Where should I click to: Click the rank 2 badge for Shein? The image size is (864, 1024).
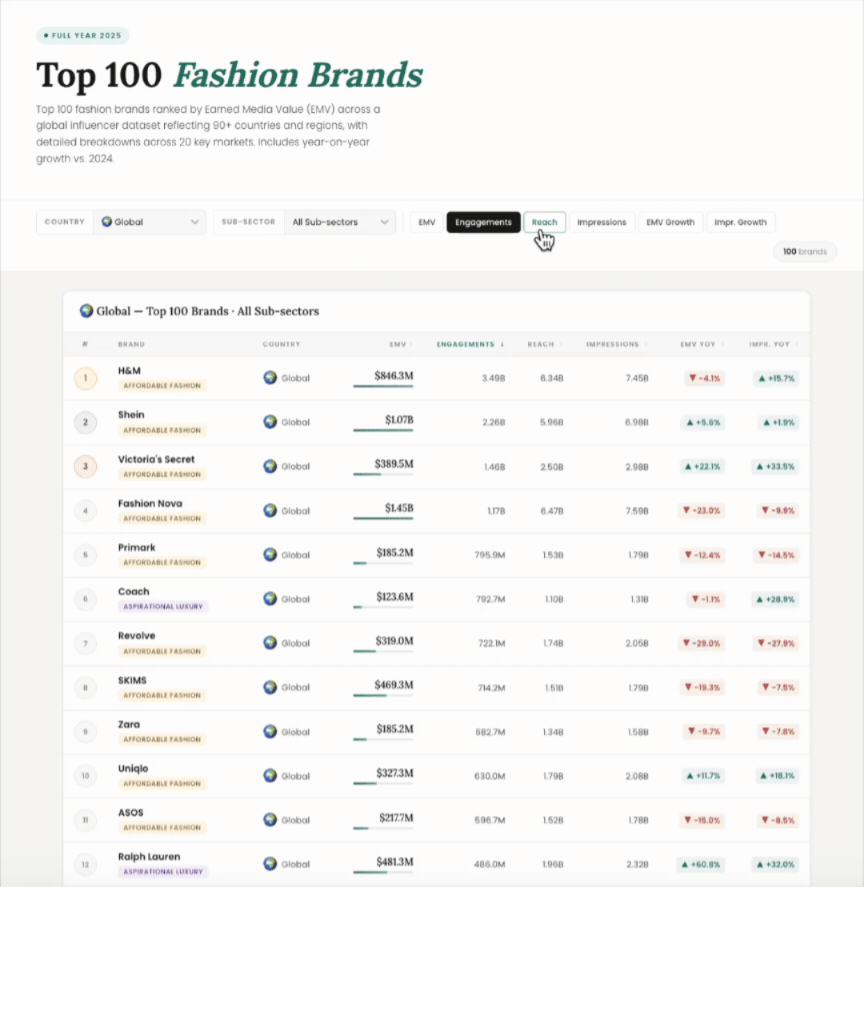click(x=86, y=422)
